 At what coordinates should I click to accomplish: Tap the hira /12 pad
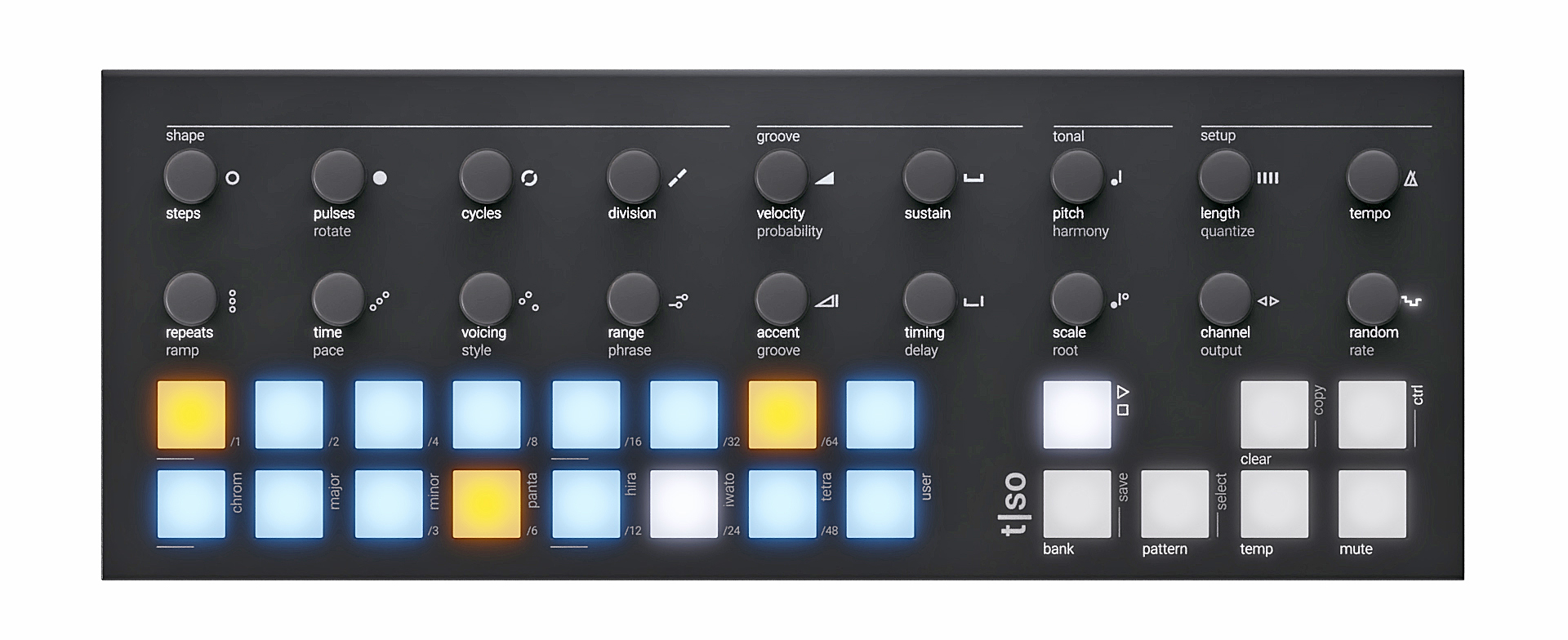[x=586, y=504]
